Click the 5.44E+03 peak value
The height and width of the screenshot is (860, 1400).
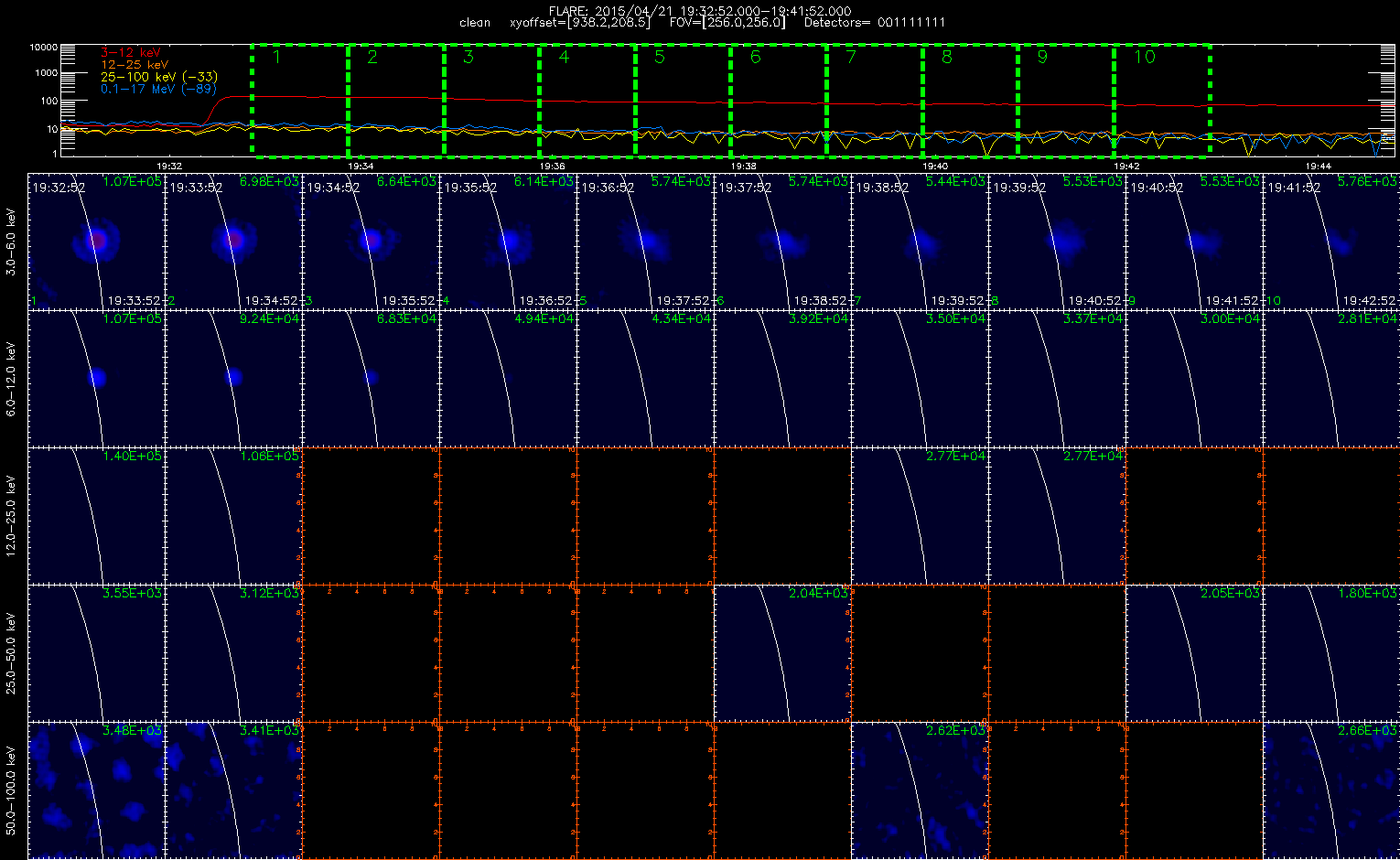point(956,182)
